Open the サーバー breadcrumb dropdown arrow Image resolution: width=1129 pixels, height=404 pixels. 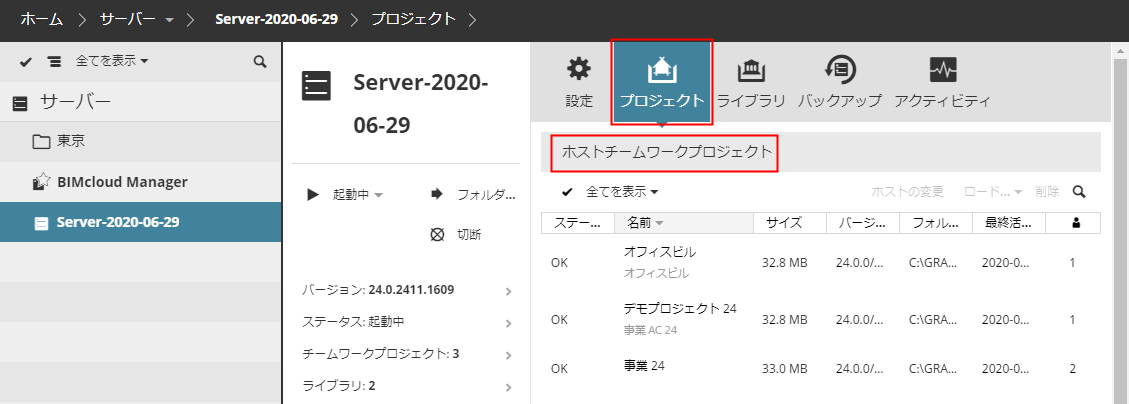(x=169, y=20)
